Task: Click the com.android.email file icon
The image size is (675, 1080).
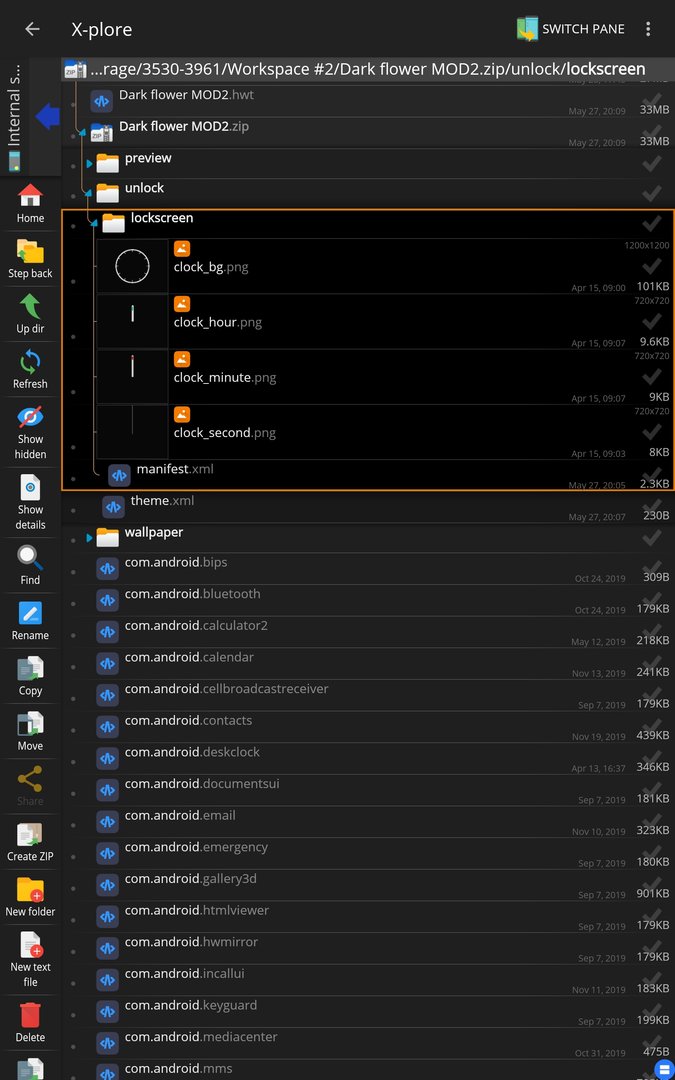Action: point(107,822)
